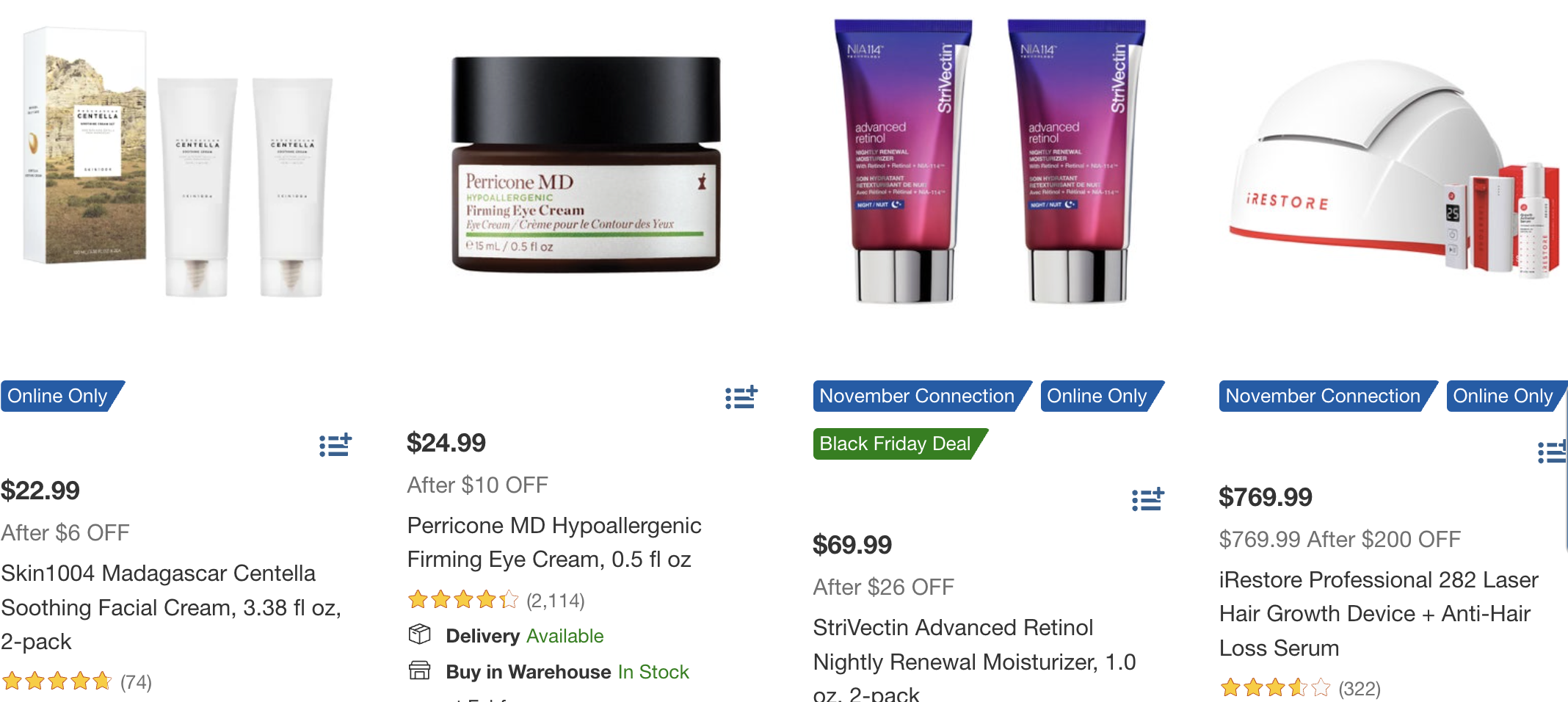Open StriVectin Advanced Retinol Nightly Renewal link
The width and height of the screenshot is (1568, 702).
(x=974, y=659)
